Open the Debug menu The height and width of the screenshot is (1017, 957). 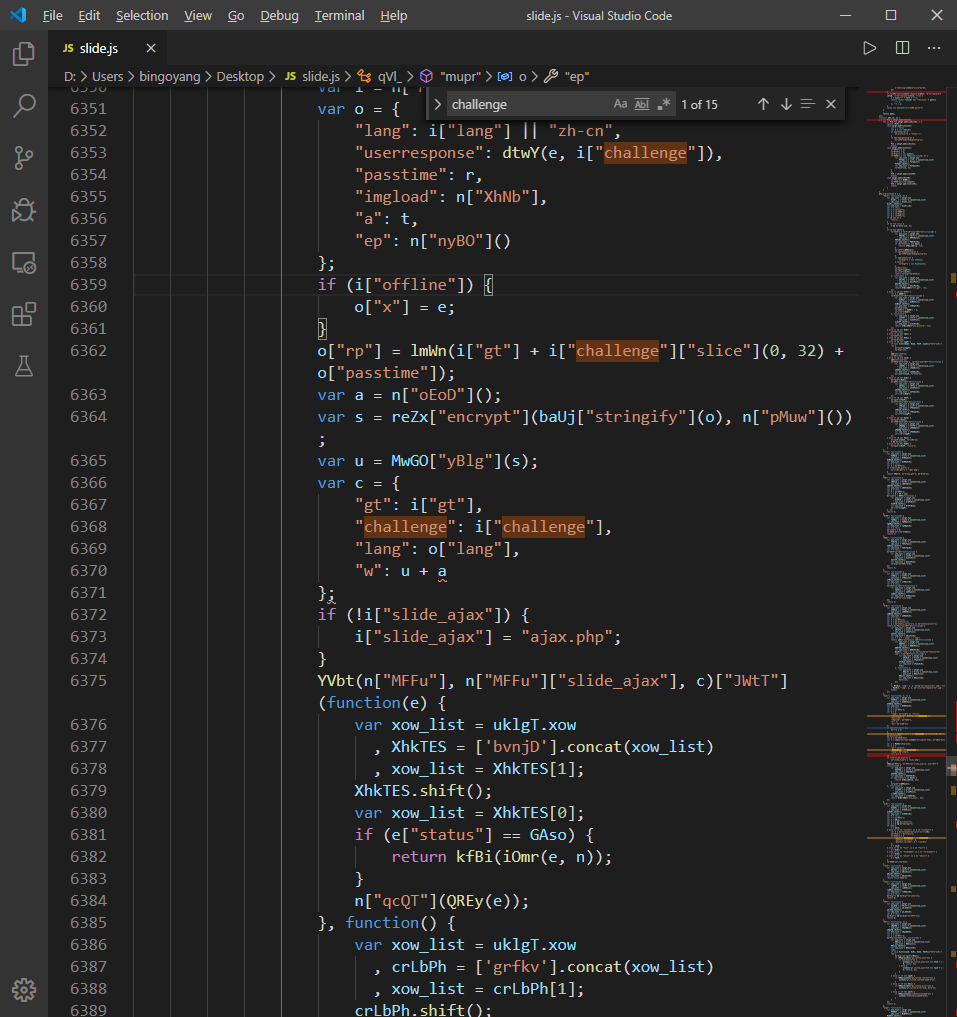coord(280,16)
